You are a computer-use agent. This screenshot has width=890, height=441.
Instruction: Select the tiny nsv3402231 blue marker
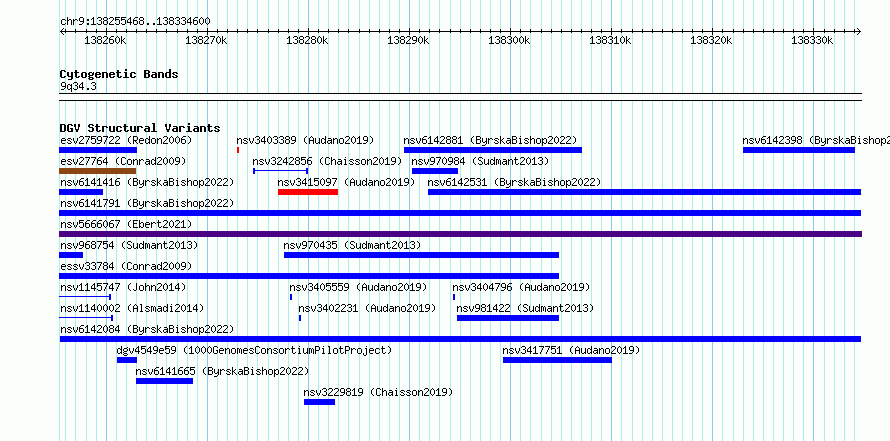coord(300,318)
